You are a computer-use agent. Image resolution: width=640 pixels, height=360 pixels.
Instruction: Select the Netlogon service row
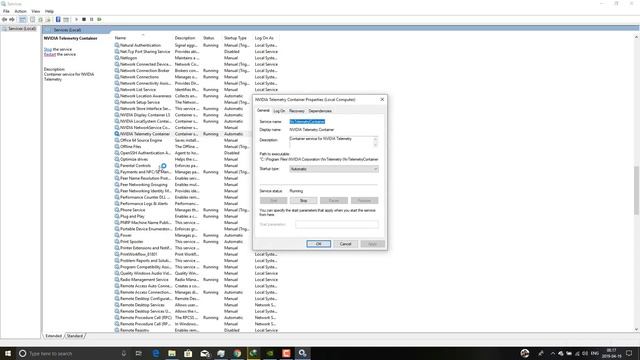[x=196, y=58]
